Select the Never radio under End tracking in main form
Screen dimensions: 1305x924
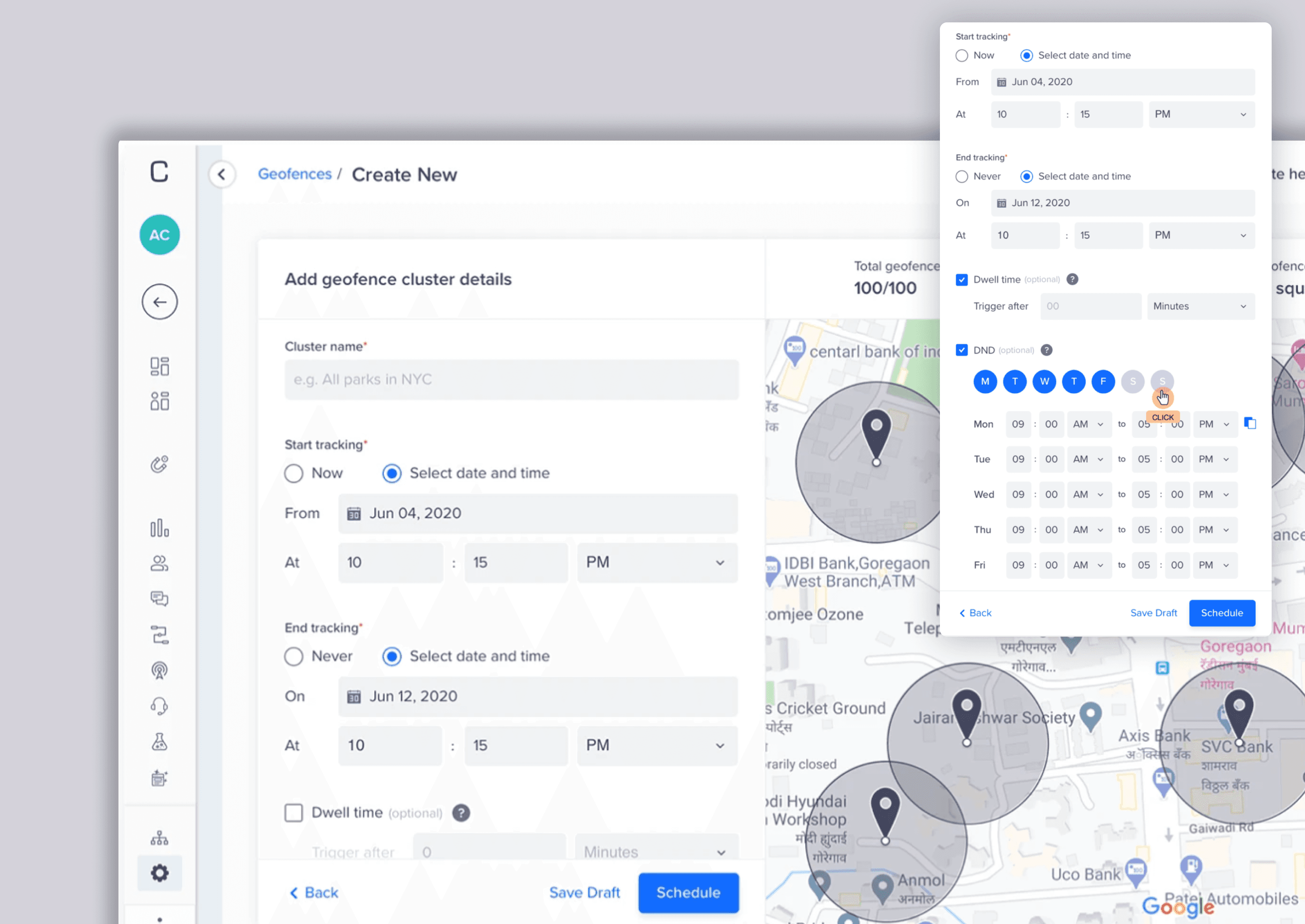pos(294,657)
